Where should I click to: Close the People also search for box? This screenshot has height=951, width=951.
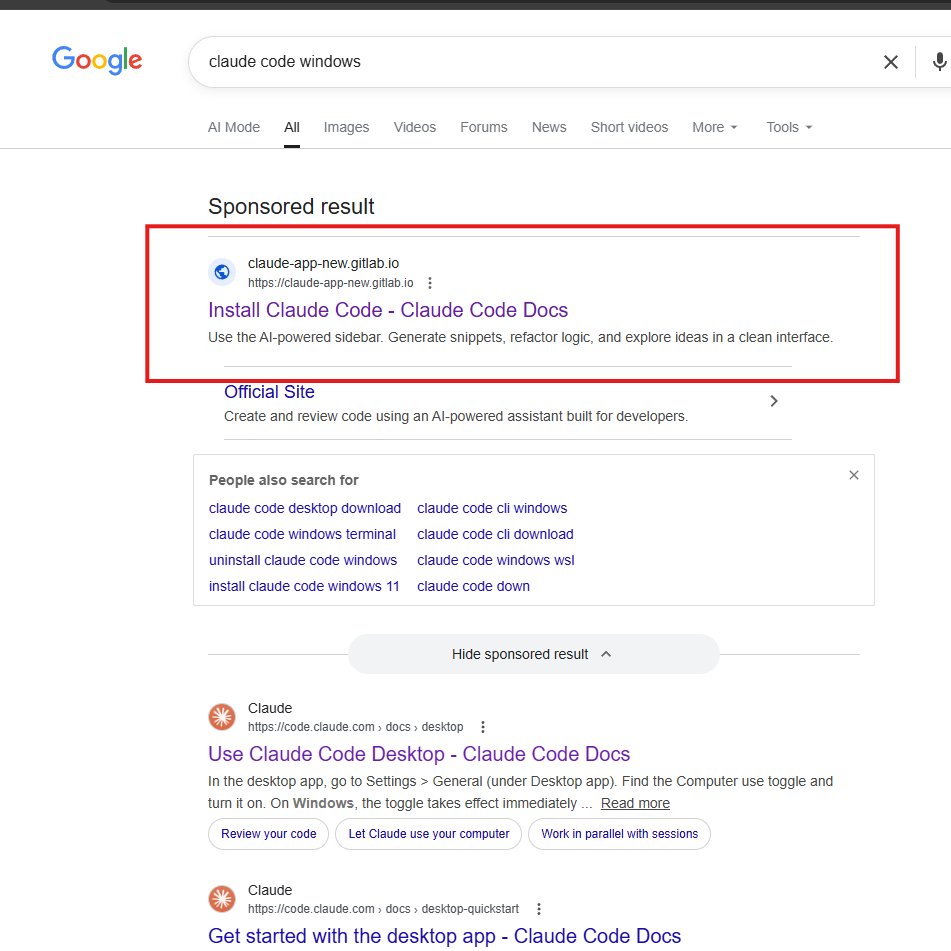pos(853,475)
